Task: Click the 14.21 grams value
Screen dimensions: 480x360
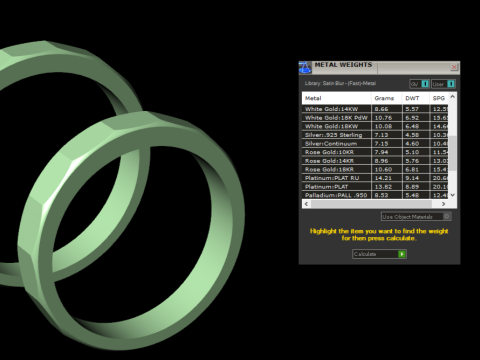Action: click(383, 178)
